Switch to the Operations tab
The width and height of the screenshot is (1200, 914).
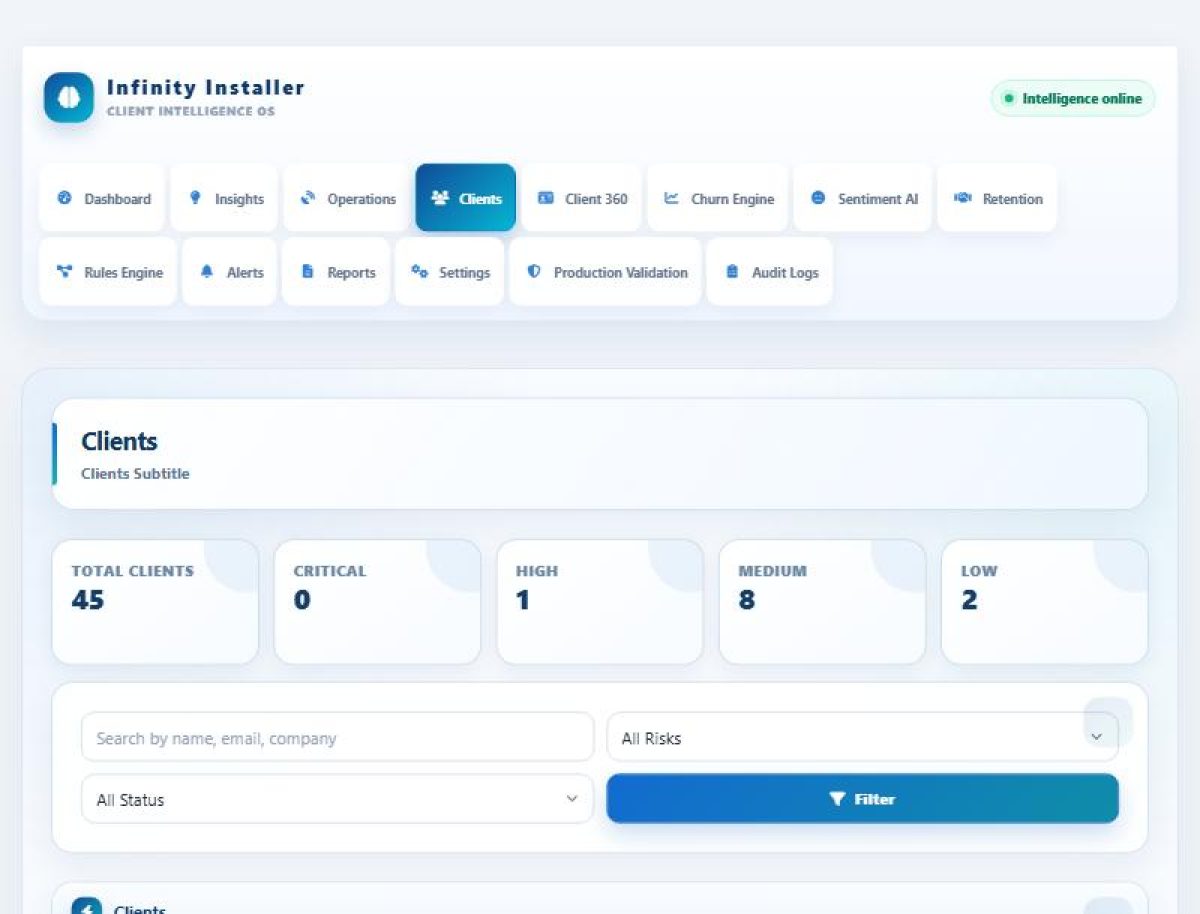pyautogui.click(x=347, y=198)
